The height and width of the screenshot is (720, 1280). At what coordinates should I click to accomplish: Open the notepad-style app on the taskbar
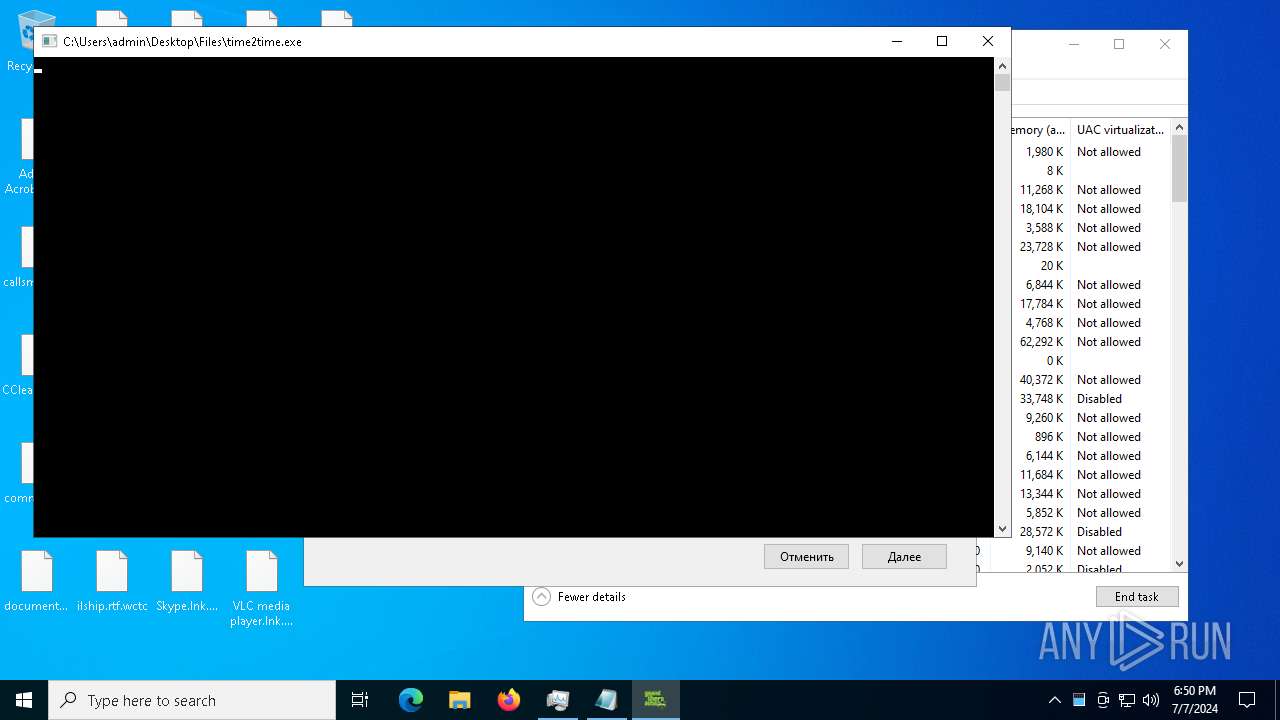[606, 700]
